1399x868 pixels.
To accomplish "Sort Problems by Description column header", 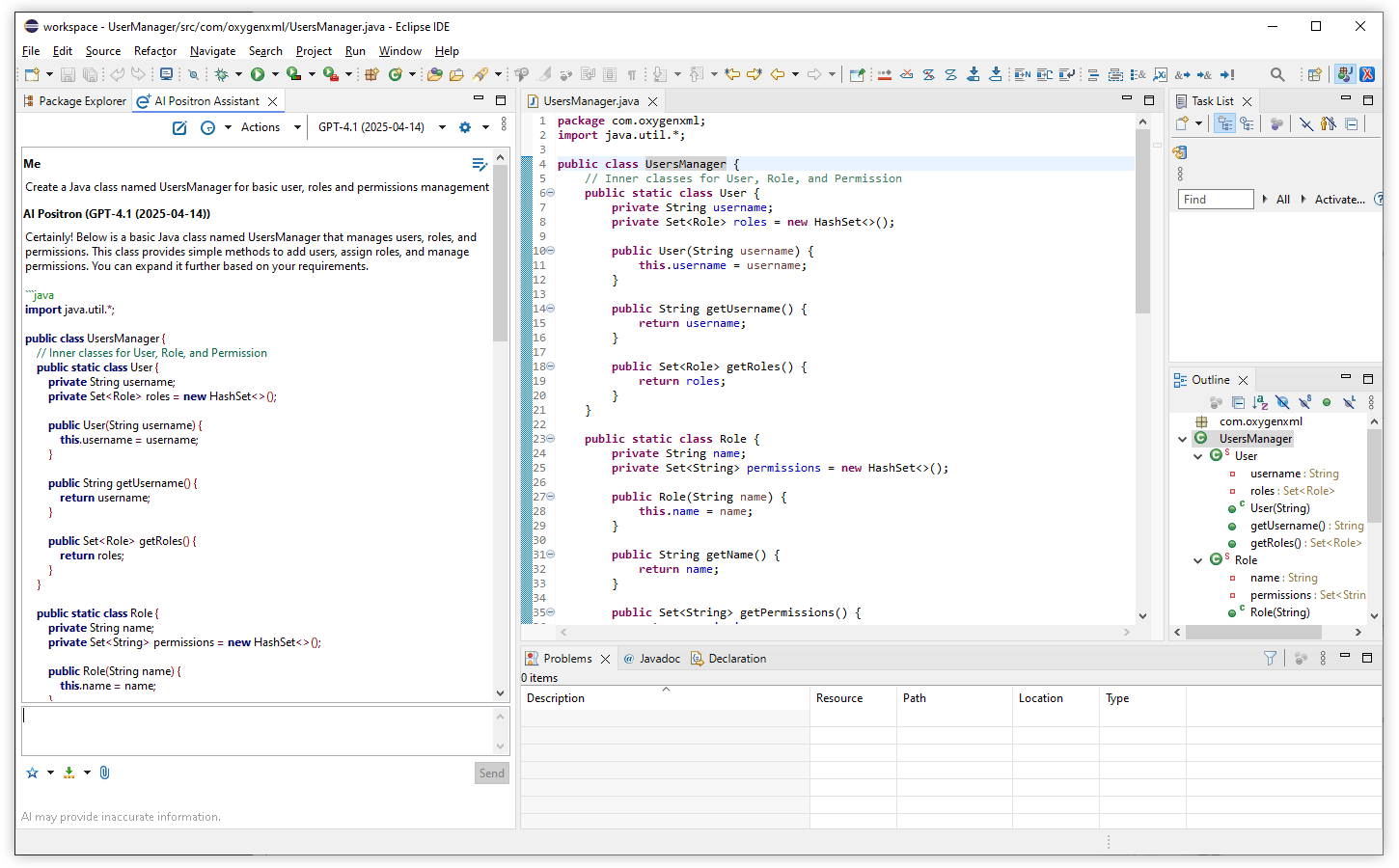I will (x=665, y=698).
